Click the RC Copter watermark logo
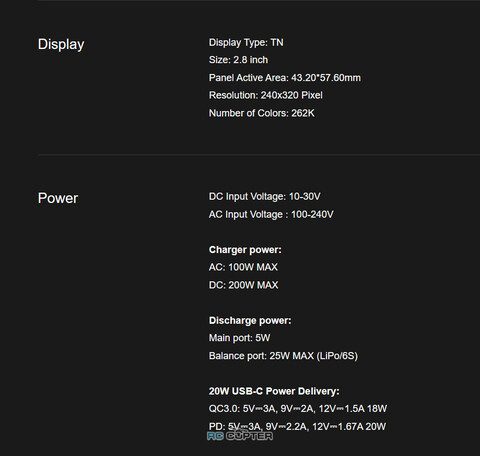480x456 pixels. (240, 436)
